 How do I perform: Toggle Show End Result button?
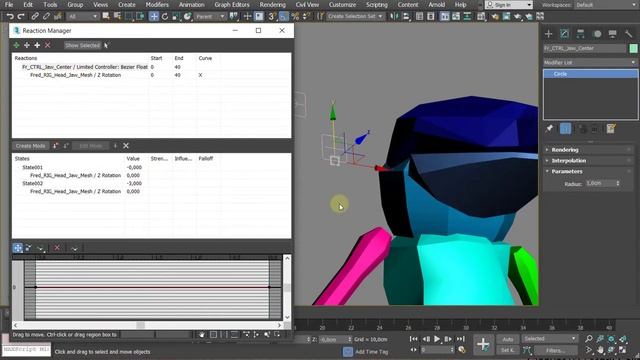pyautogui.click(x=565, y=129)
